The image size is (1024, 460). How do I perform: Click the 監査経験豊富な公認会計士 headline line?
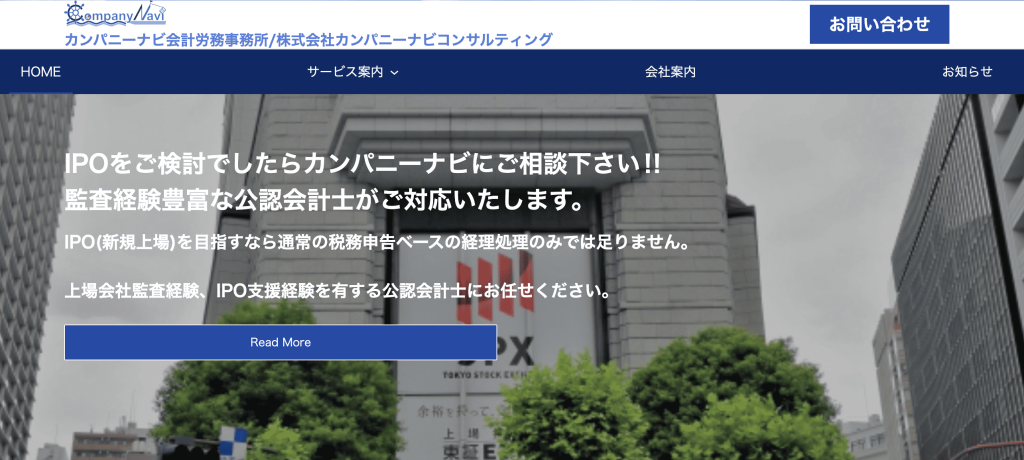tap(324, 201)
